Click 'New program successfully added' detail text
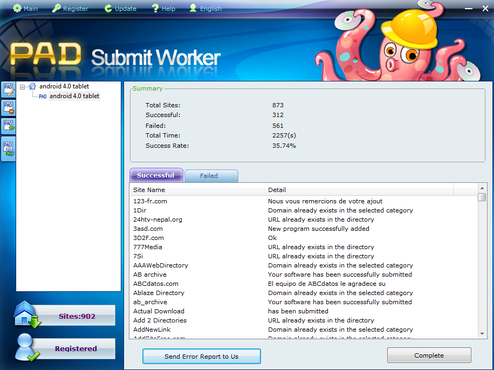This screenshot has width=494, height=370. click(318, 229)
